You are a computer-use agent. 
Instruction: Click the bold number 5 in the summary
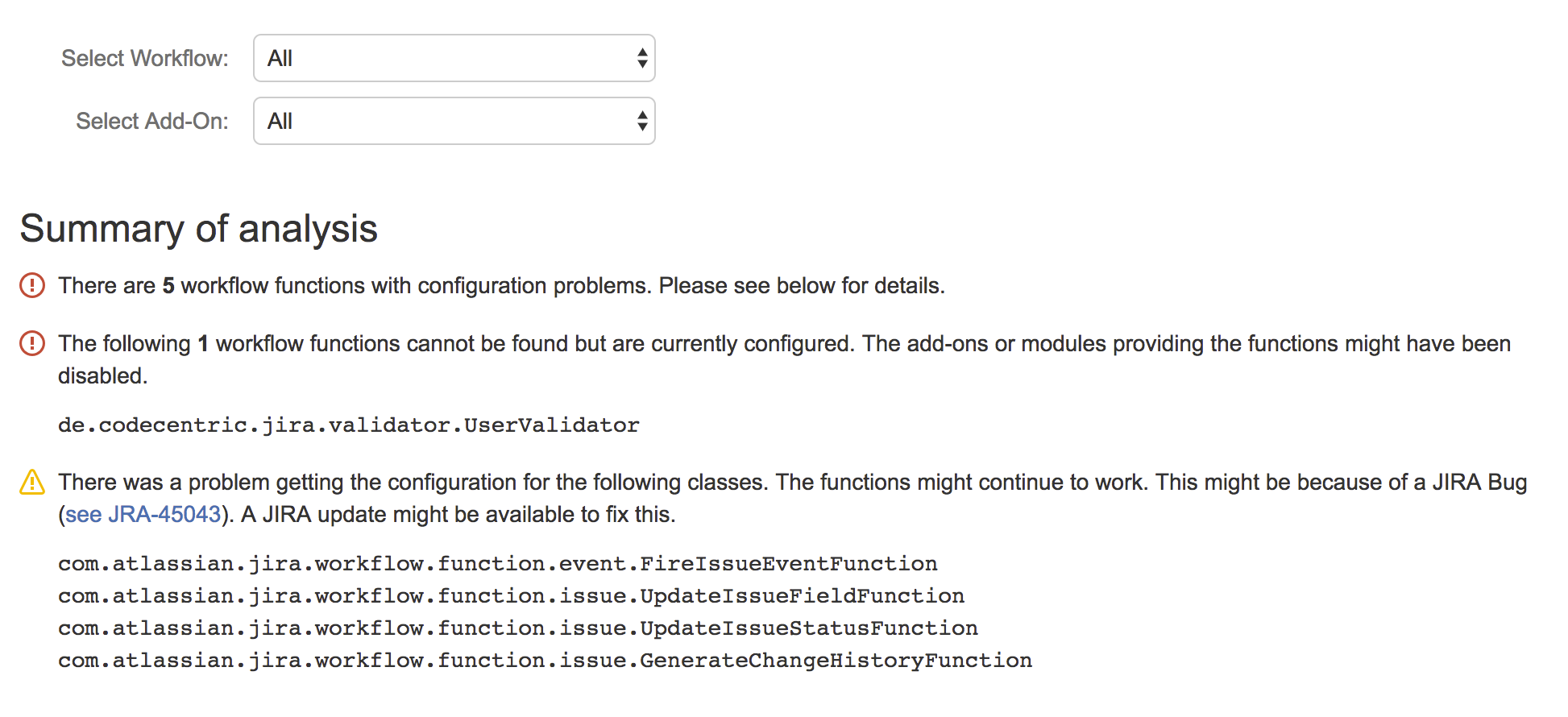[168, 286]
